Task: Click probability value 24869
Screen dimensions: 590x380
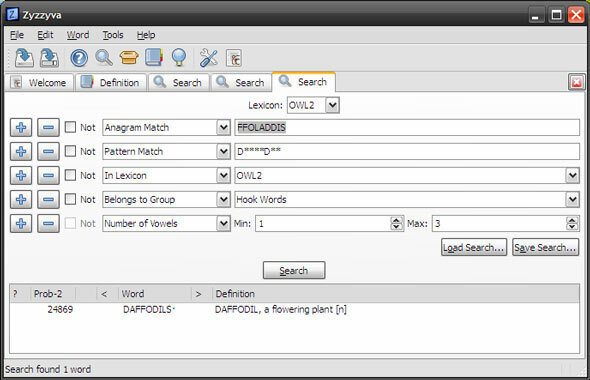Action: point(60,310)
